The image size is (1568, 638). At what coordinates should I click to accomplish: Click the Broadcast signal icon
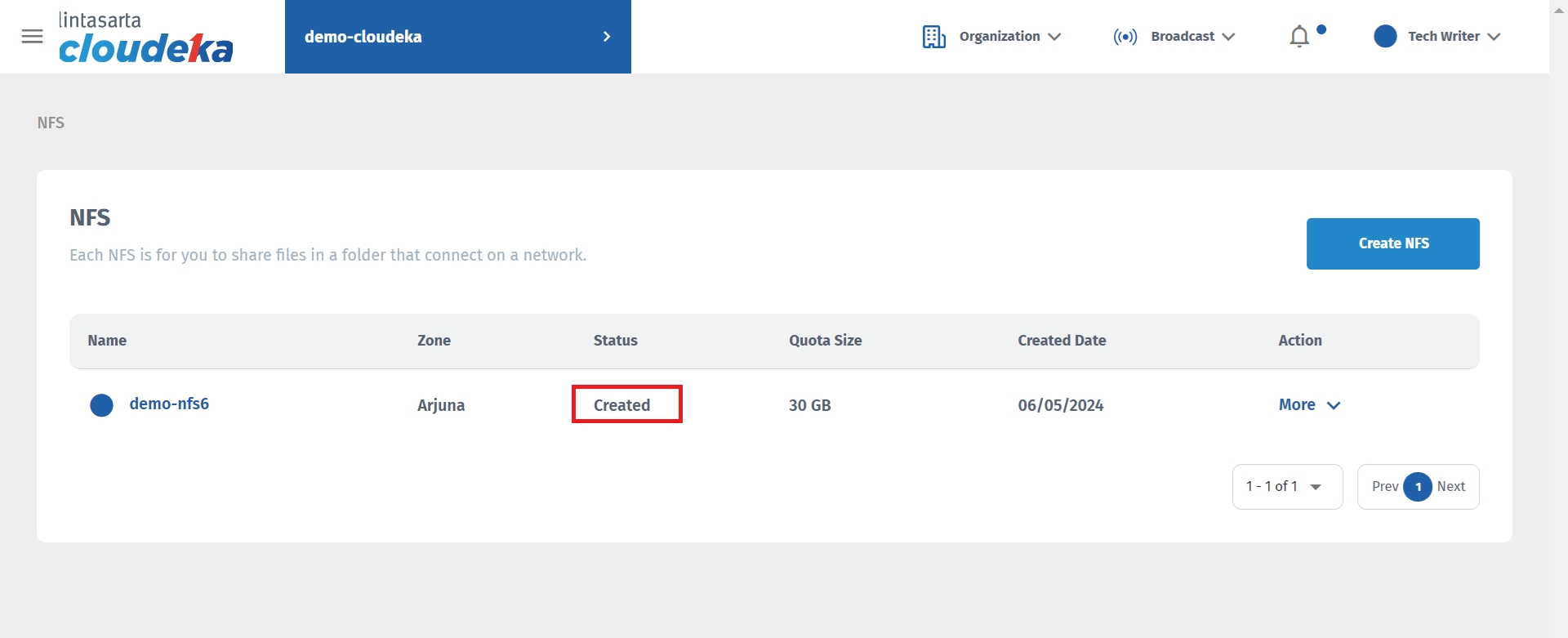tap(1125, 37)
